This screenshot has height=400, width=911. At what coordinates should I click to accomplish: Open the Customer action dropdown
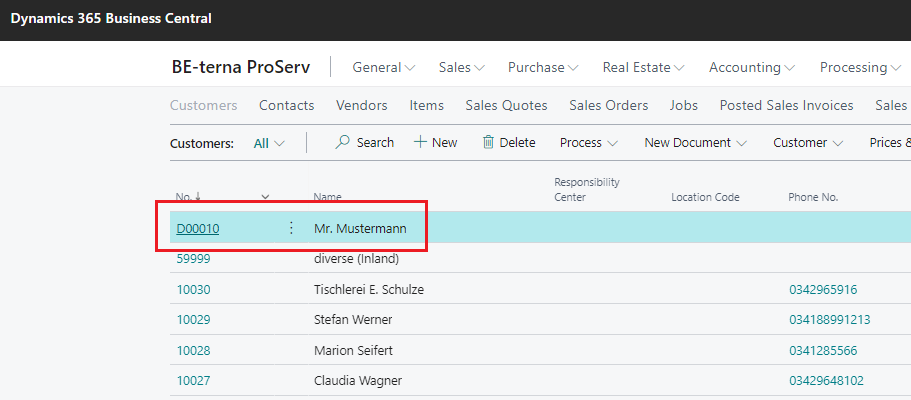click(808, 143)
